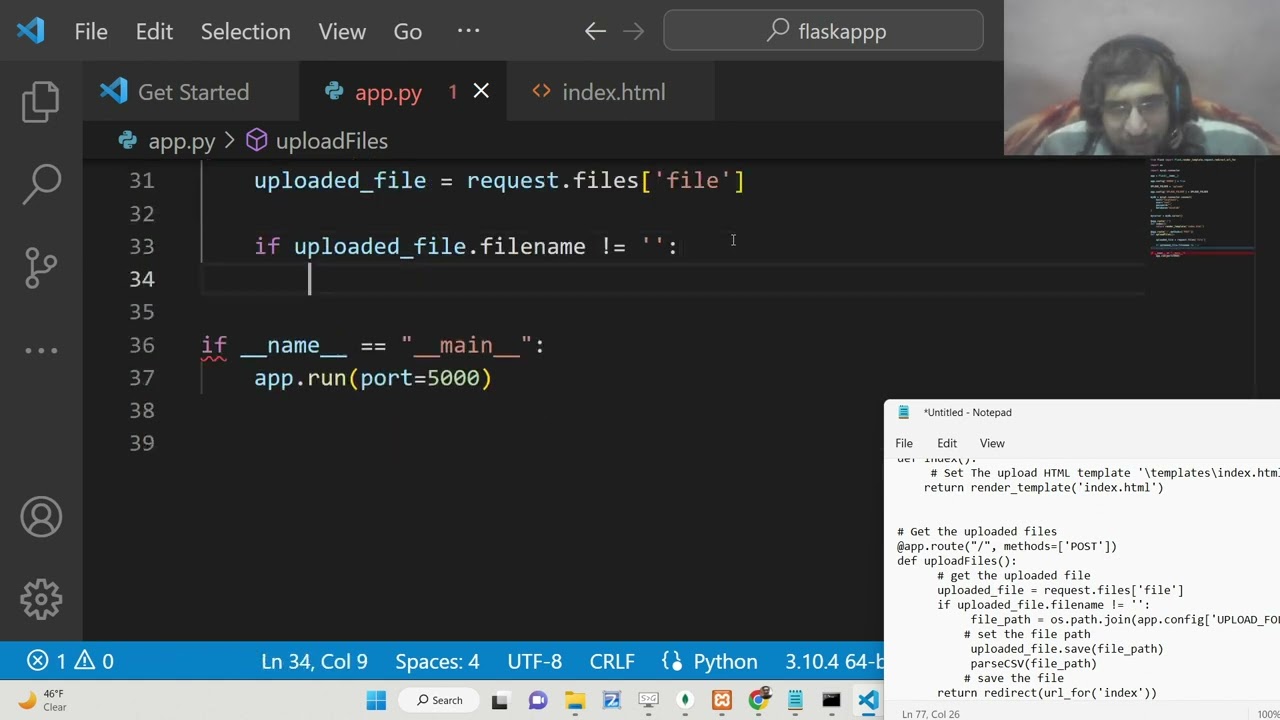Image resolution: width=1280 pixels, height=720 pixels.
Task: Go back with the left arrow
Action: coord(595,32)
